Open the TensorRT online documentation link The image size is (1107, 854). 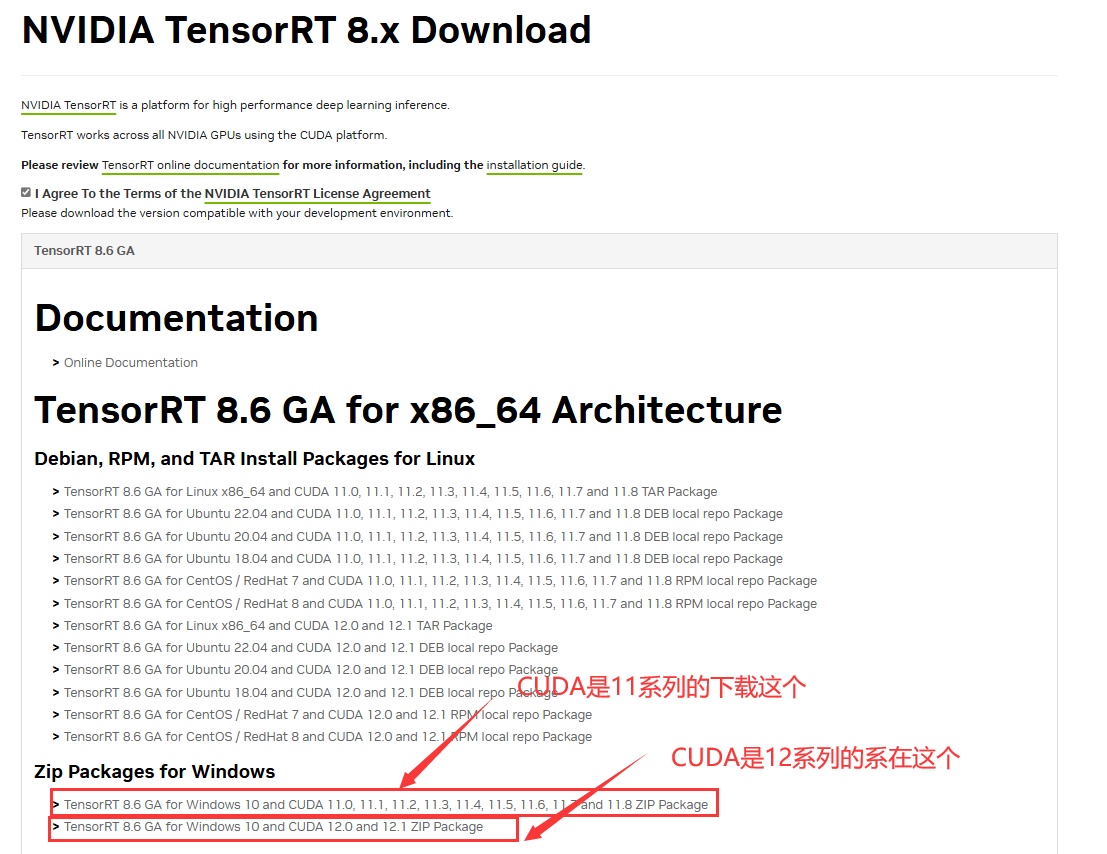point(190,165)
